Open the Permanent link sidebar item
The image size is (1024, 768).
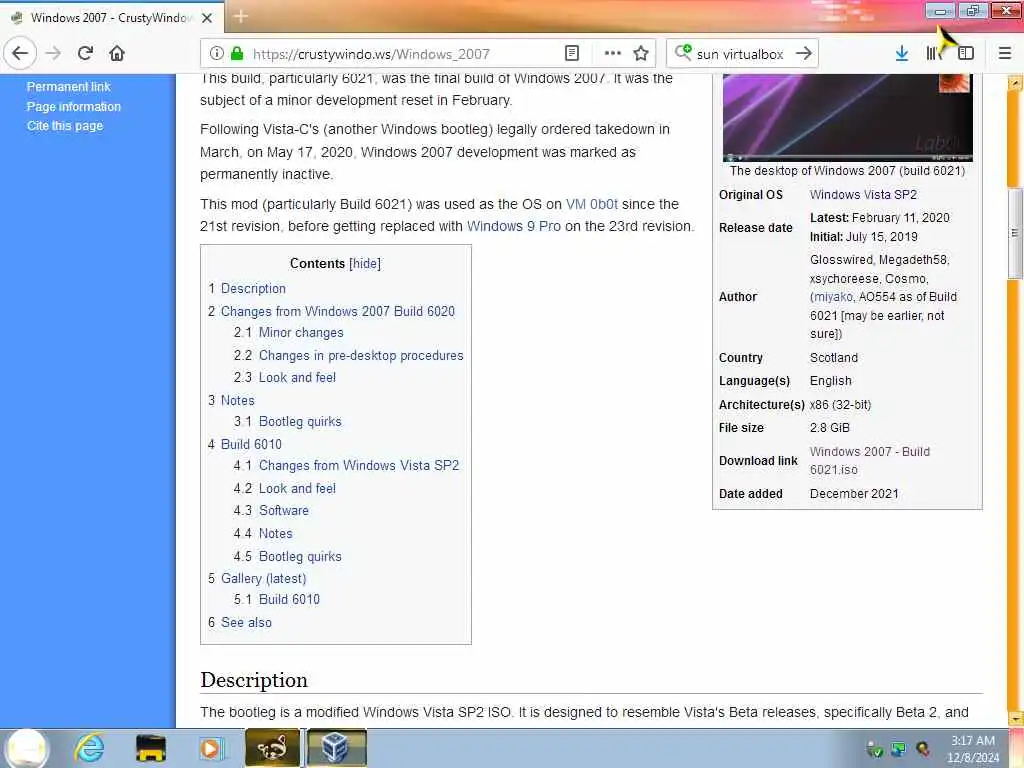69,86
